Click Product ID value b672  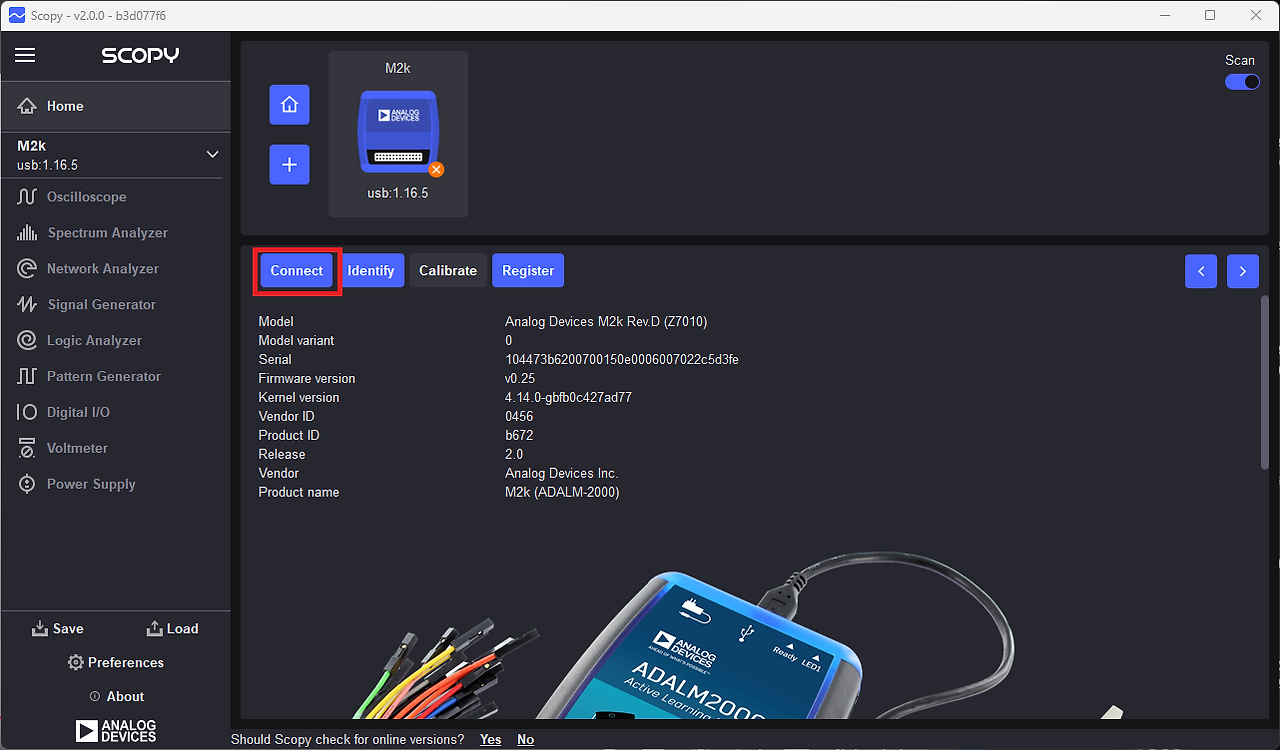coord(519,436)
